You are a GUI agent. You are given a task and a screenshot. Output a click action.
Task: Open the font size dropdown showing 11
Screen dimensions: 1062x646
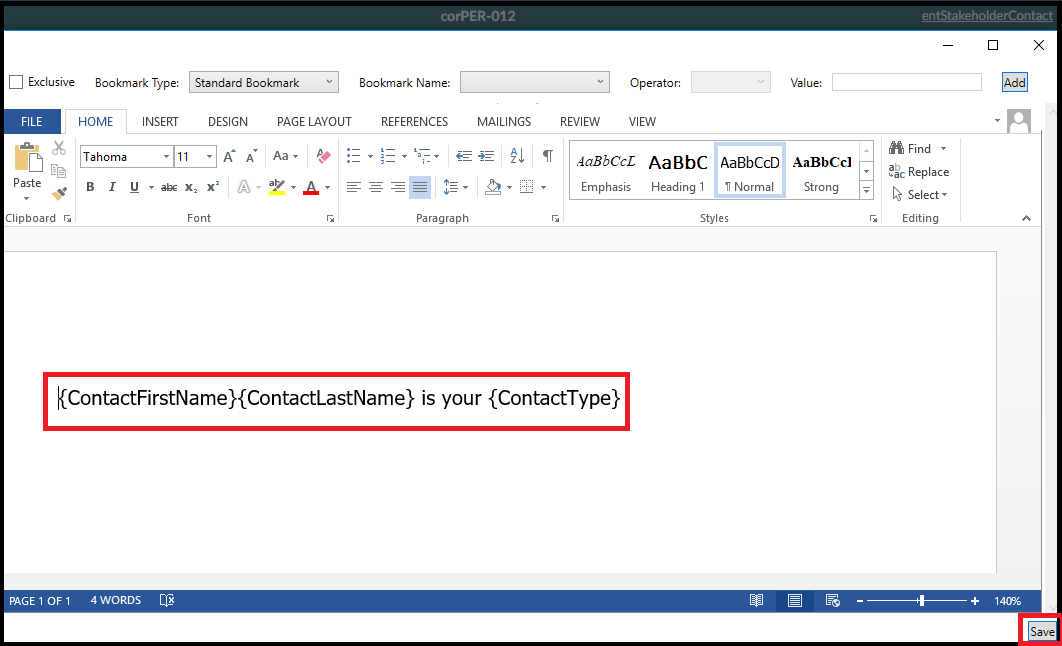(x=209, y=156)
